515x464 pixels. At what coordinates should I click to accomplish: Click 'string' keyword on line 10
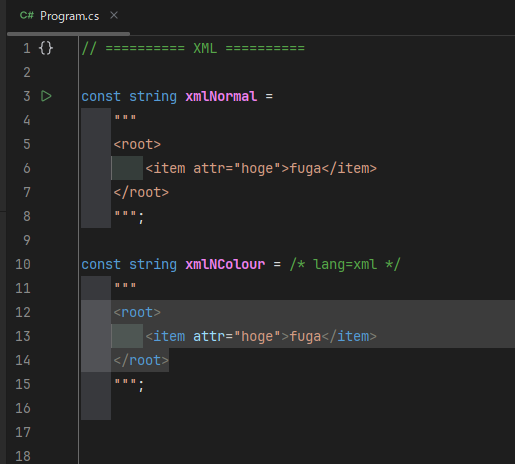153,264
